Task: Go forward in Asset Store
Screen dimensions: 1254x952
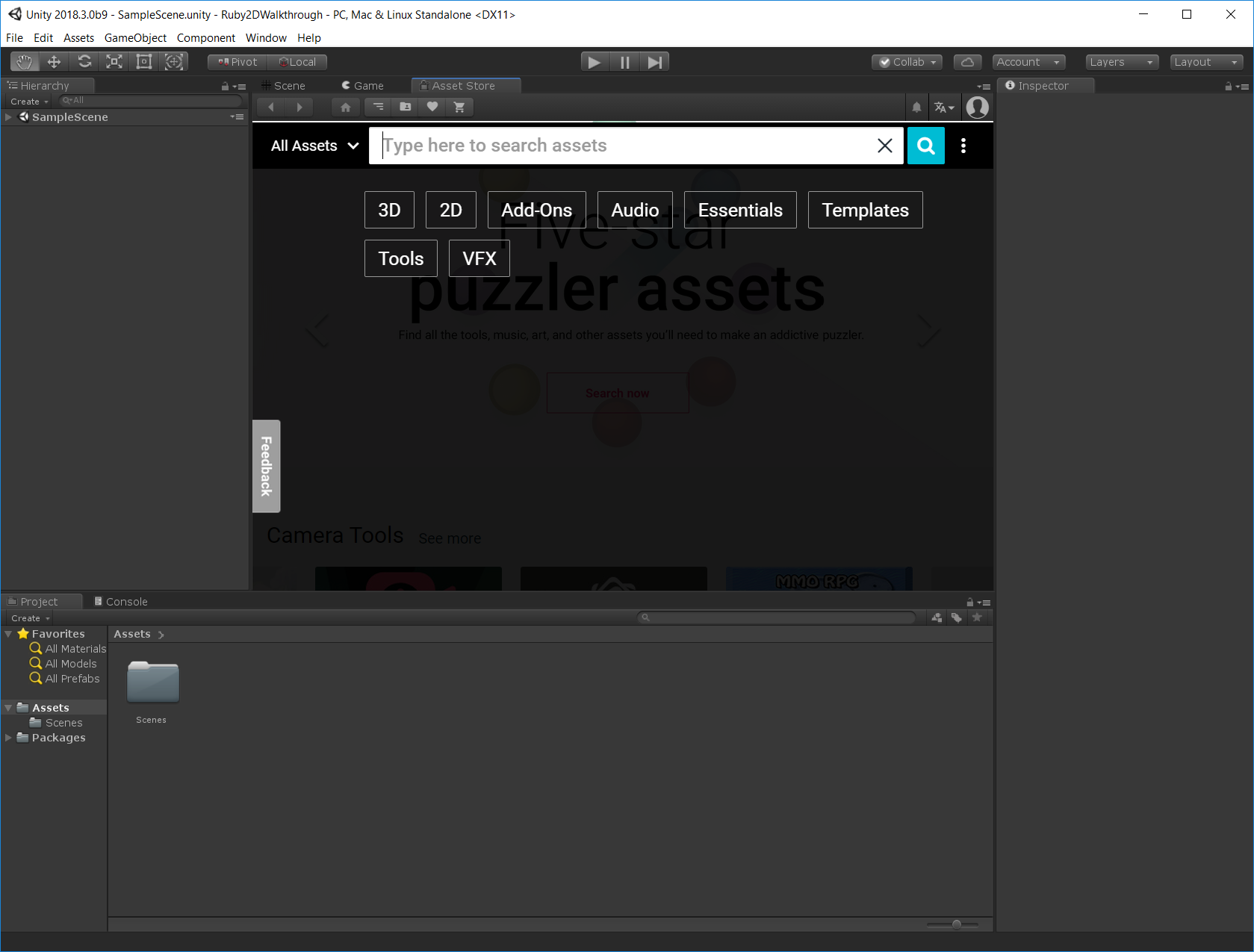Action: [x=299, y=108]
